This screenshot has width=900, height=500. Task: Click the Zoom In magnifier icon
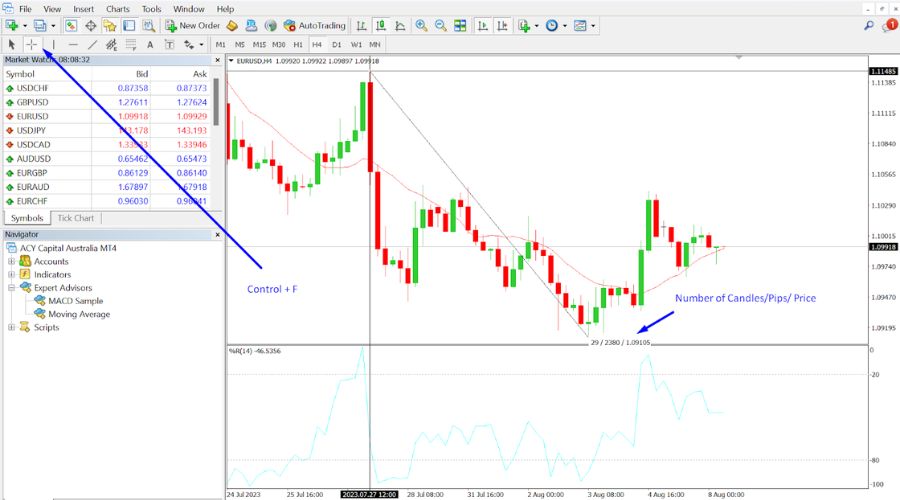click(421, 25)
